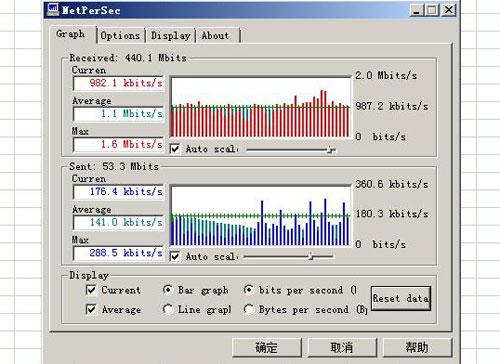The width and height of the screenshot is (500, 364).
Task: Click the Sent Max 288.5 kbits/s field
Action: tap(118, 253)
